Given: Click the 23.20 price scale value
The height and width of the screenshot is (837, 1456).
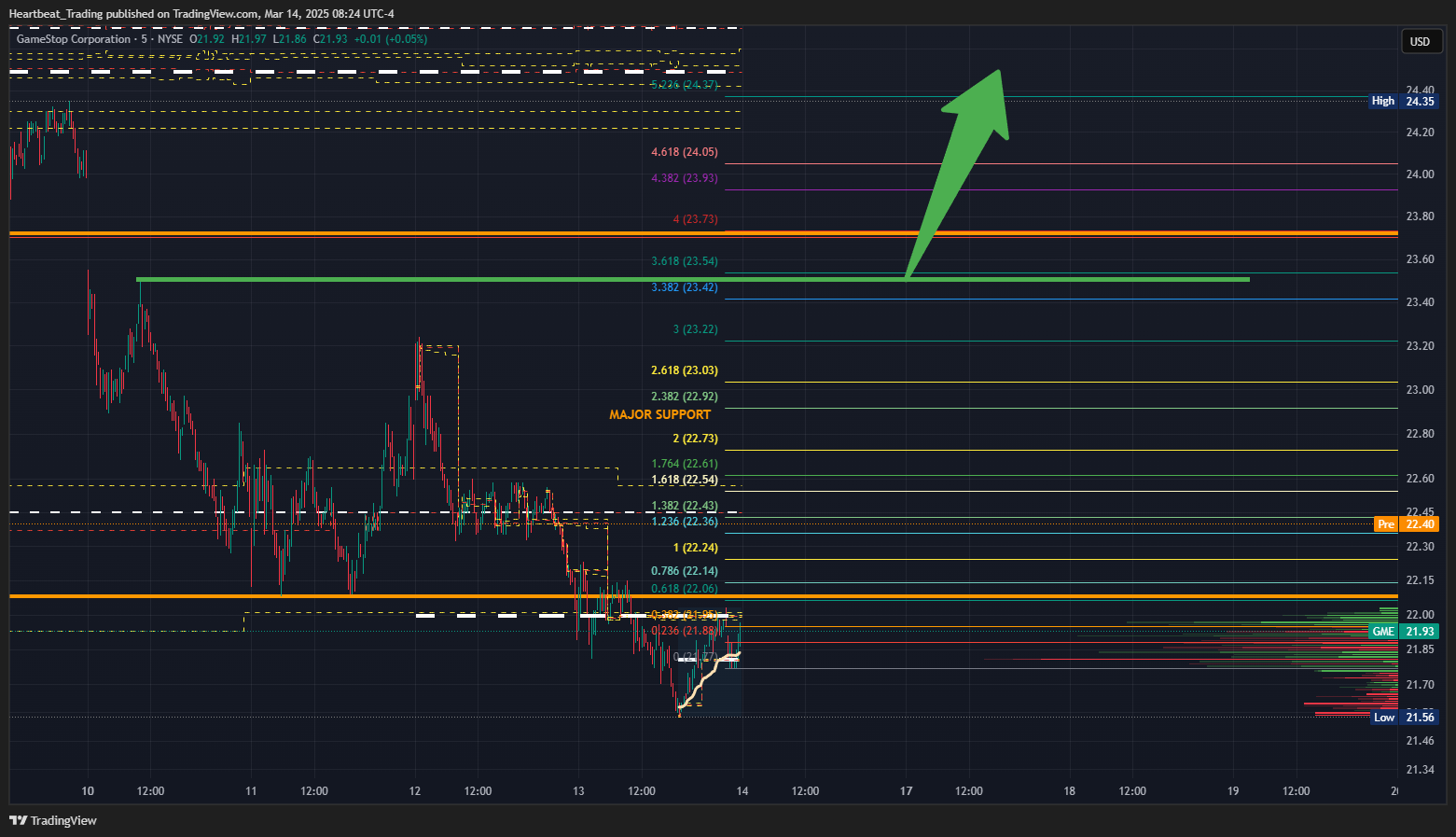Looking at the screenshot, I should tap(1421, 346).
